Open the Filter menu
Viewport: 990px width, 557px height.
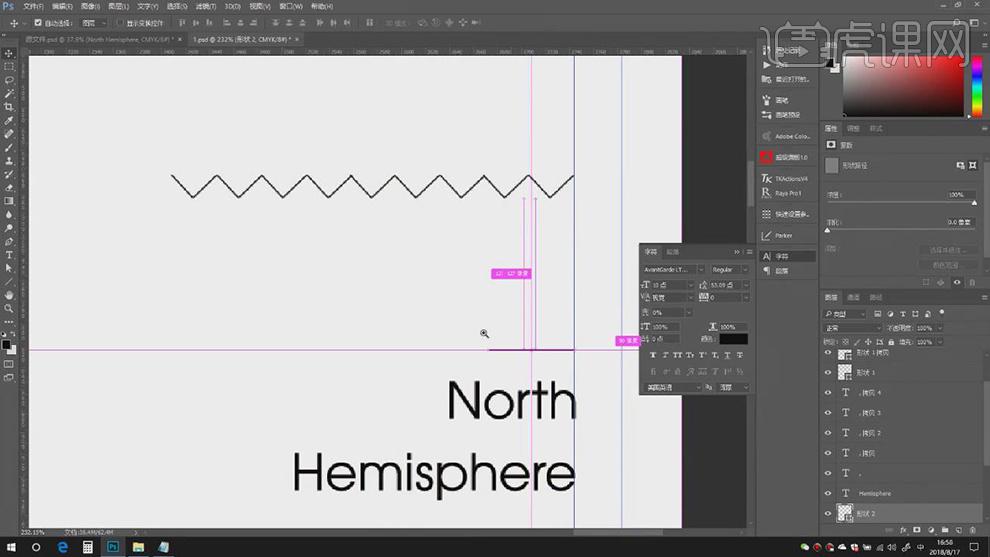click(206, 6)
